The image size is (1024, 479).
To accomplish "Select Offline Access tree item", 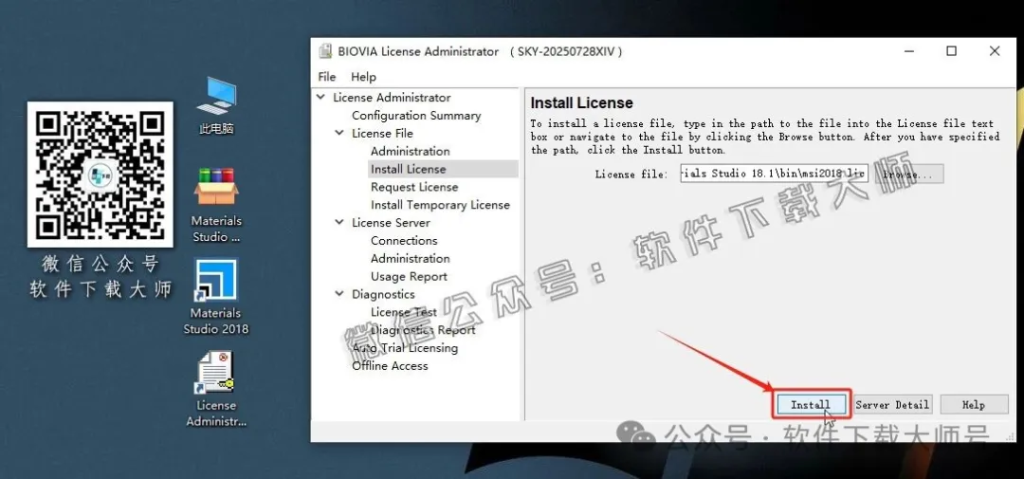I will tap(390, 366).
